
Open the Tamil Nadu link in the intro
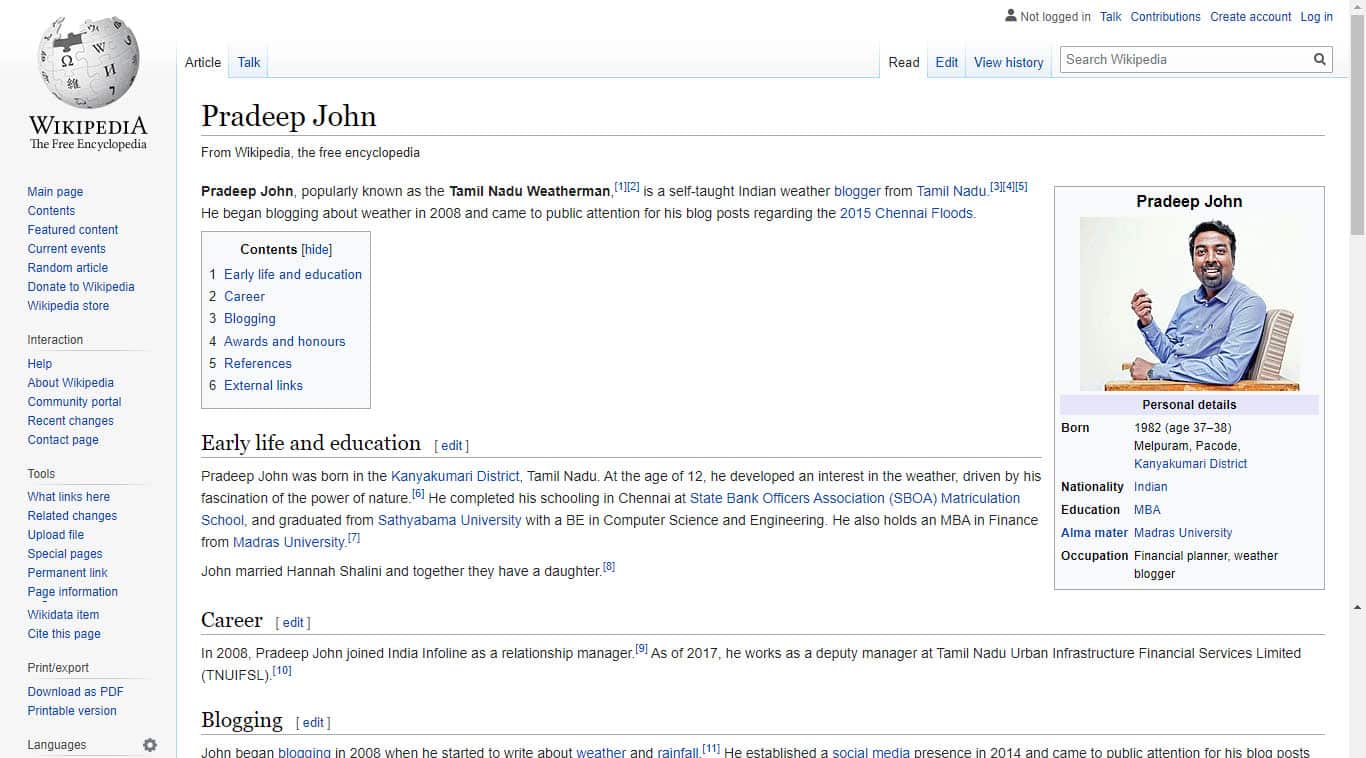point(952,191)
